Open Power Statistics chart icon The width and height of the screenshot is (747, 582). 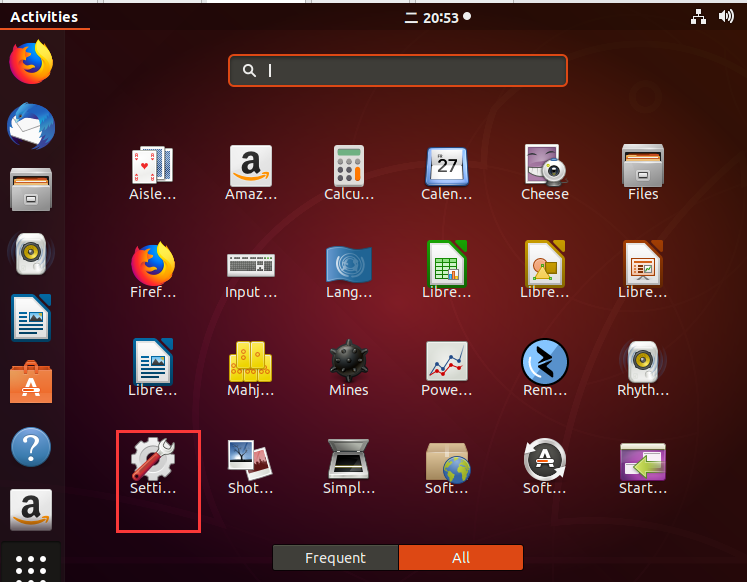click(447, 369)
